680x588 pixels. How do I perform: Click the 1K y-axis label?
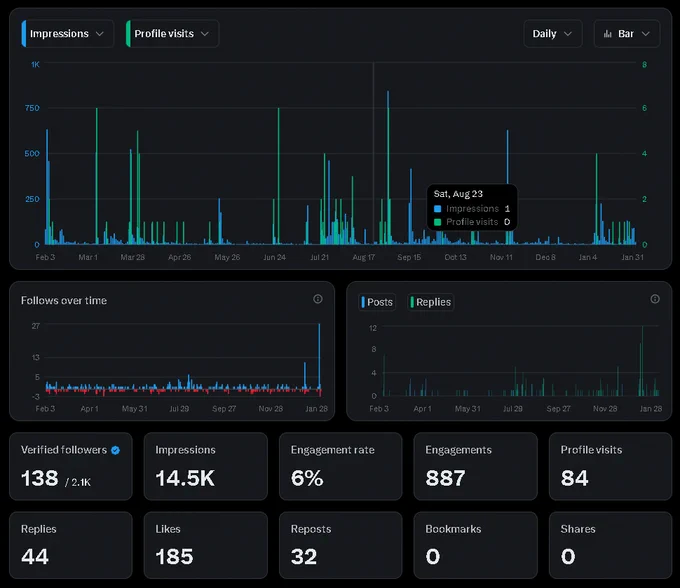point(35,65)
